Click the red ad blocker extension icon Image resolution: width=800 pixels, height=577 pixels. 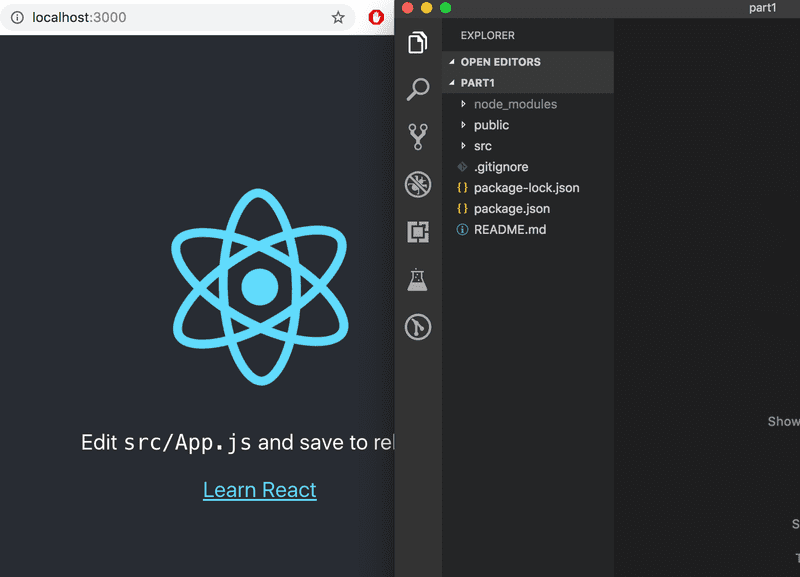click(x=376, y=17)
